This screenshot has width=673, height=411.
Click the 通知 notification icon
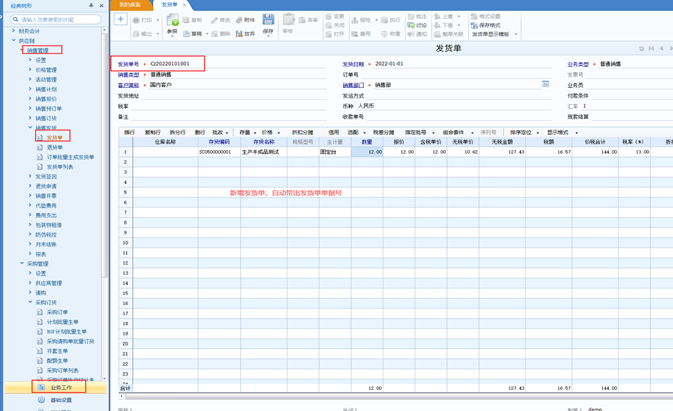(x=411, y=34)
